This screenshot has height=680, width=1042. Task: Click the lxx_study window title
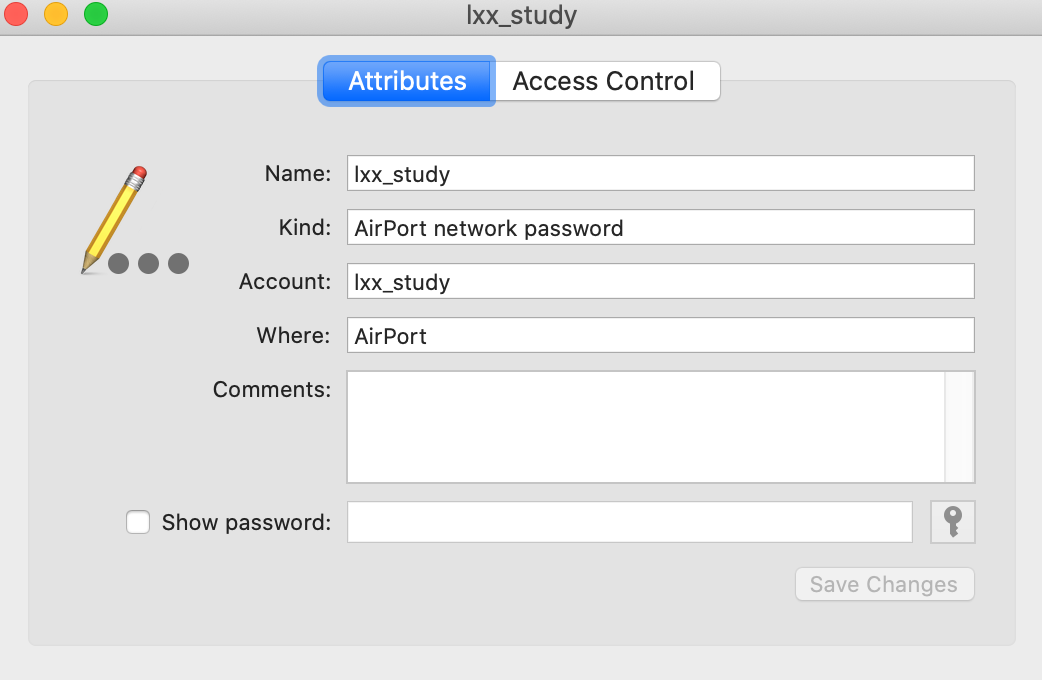click(x=521, y=15)
